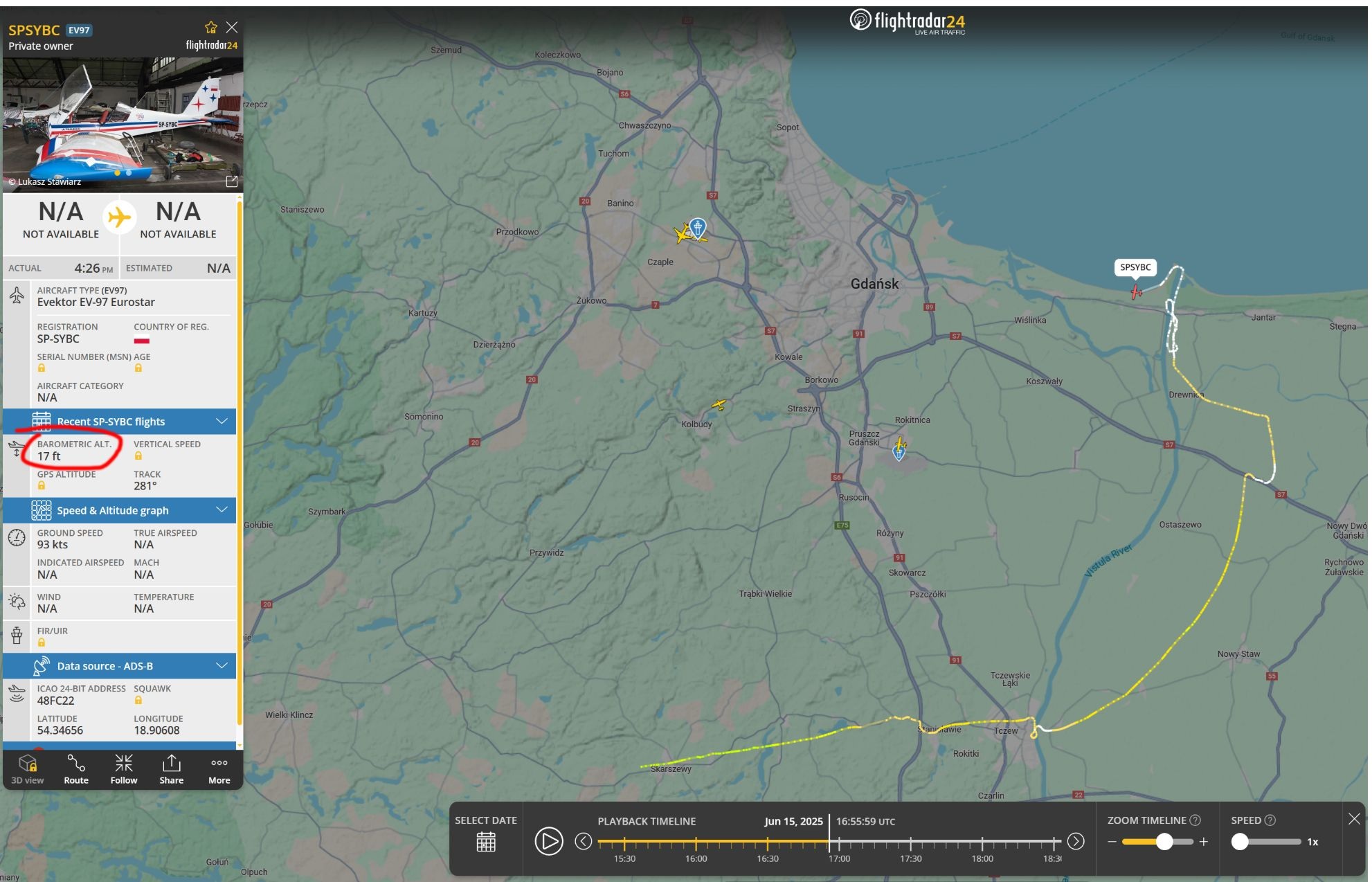Click the Barometric Alt. 17 ft value

(48, 456)
